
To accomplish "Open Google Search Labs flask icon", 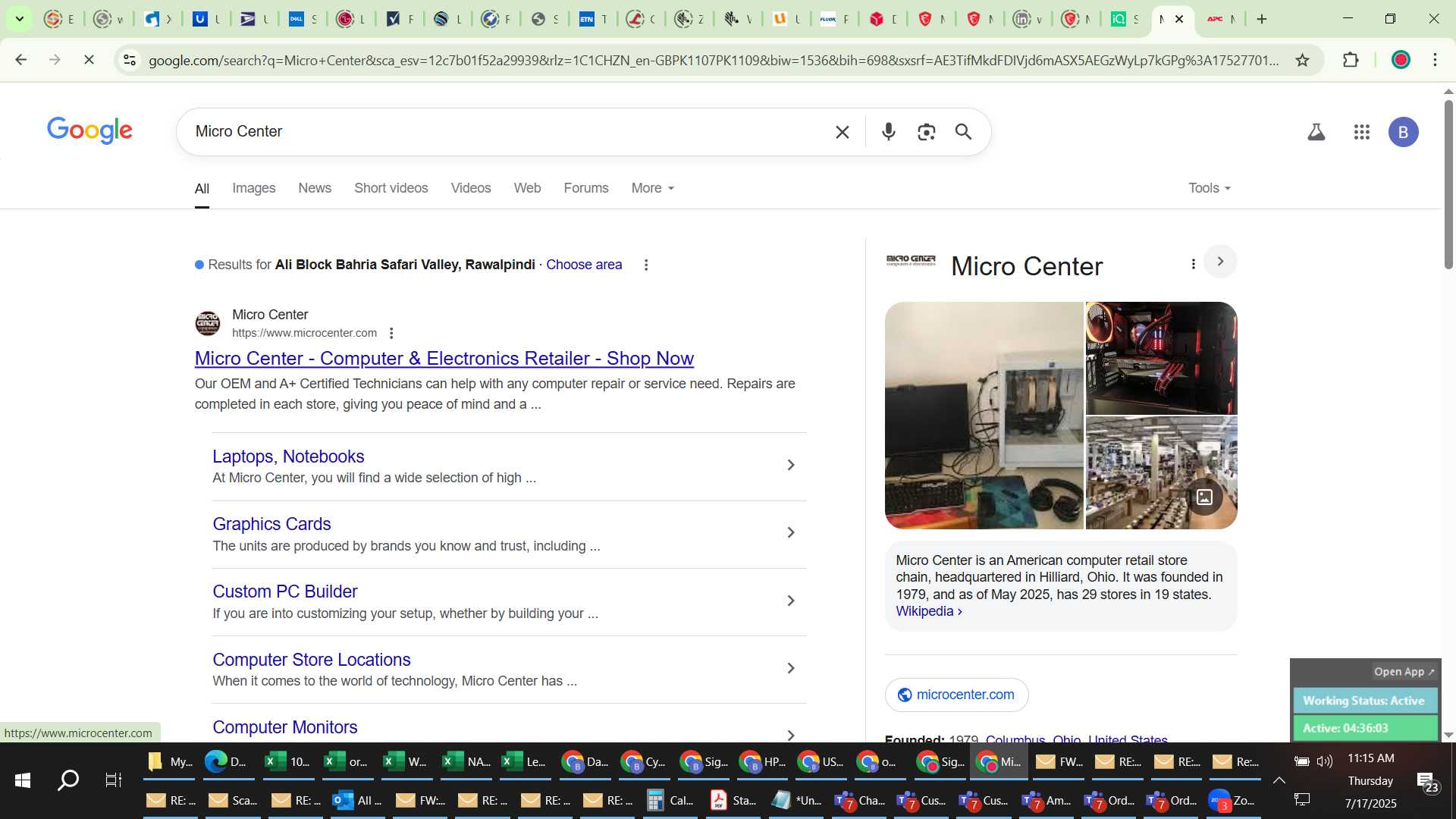I will click(x=1316, y=132).
